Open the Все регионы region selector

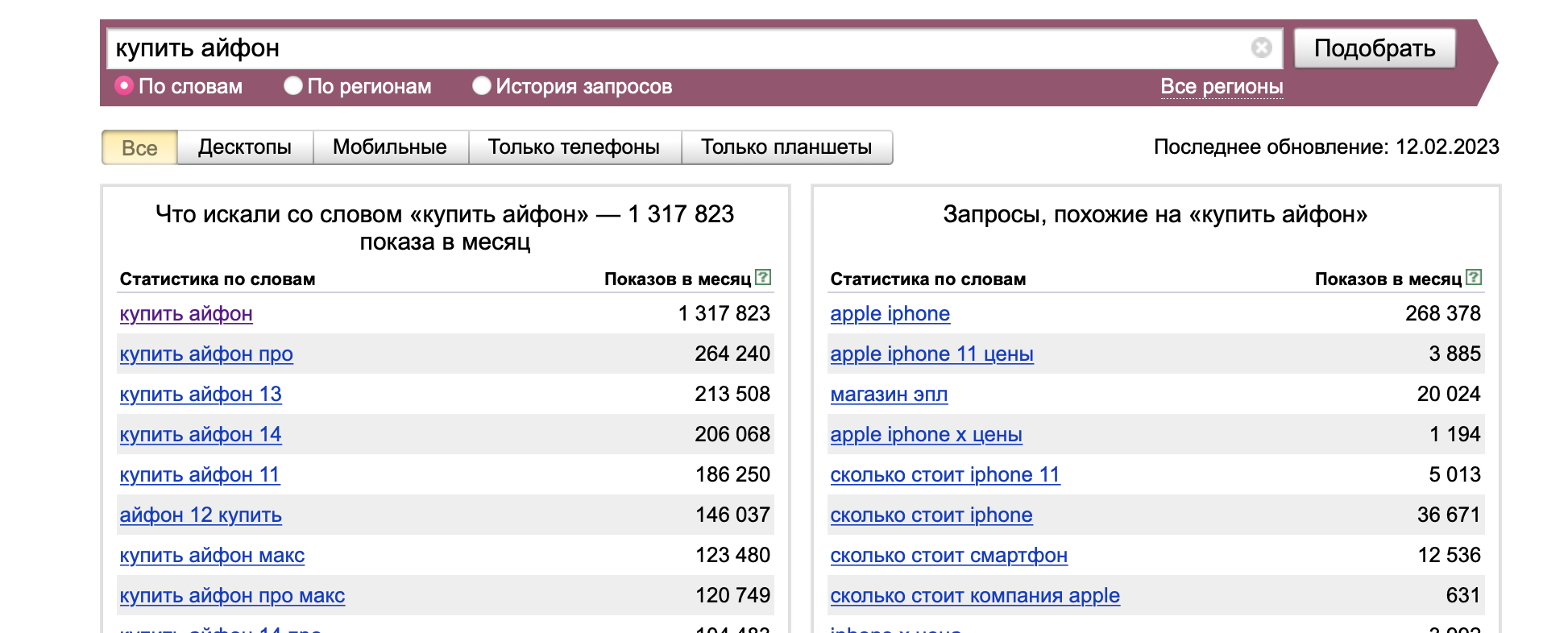click(x=1222, y=86)
